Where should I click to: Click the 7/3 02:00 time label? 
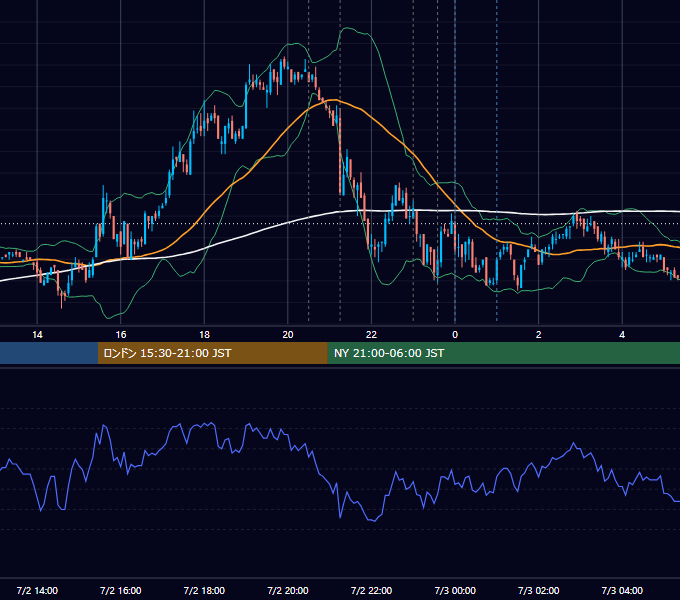pos(539,591)
